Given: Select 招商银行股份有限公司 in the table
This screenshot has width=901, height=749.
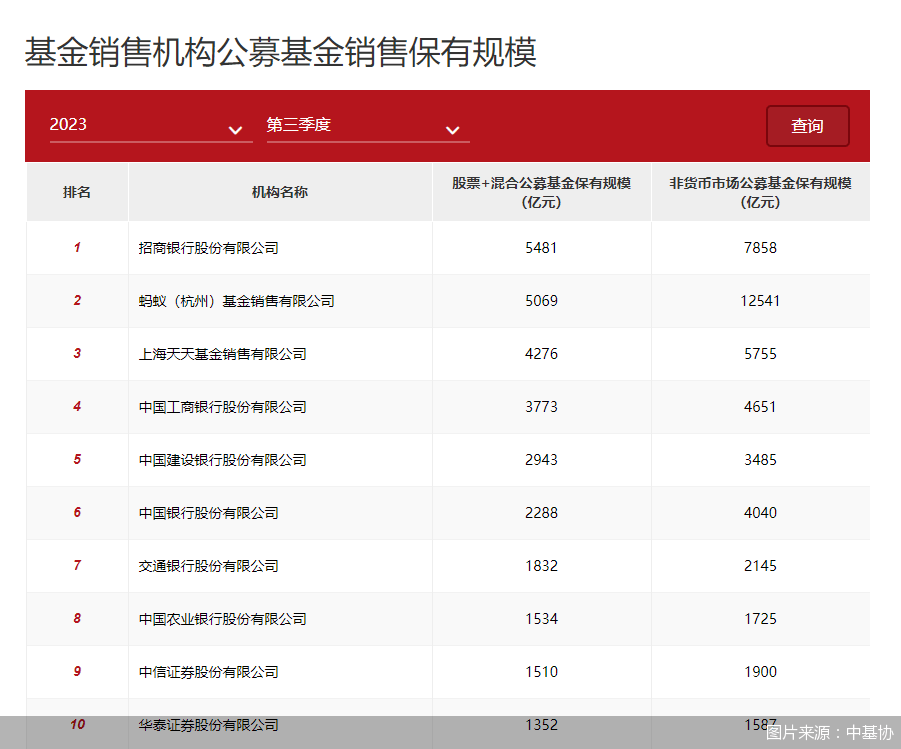Looking at the screenshot, I should (209, 248).
